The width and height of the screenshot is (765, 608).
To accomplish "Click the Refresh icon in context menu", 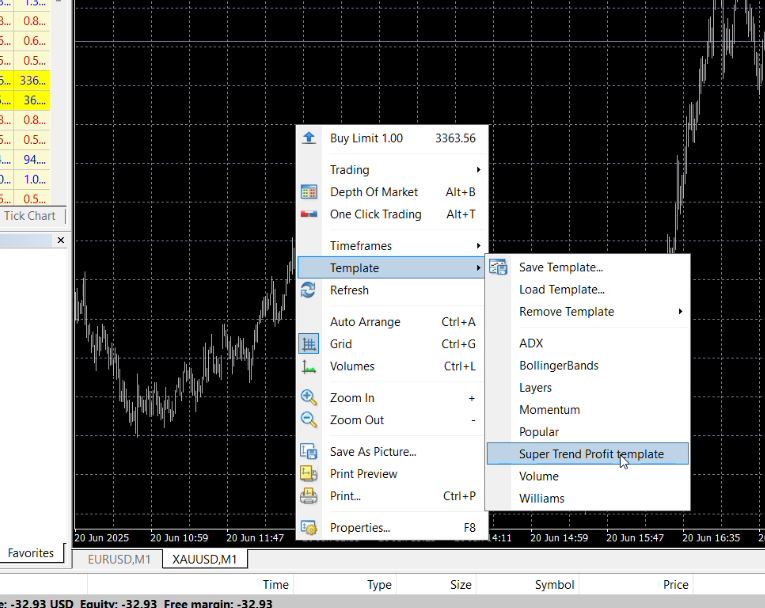I will pos(309,290).
